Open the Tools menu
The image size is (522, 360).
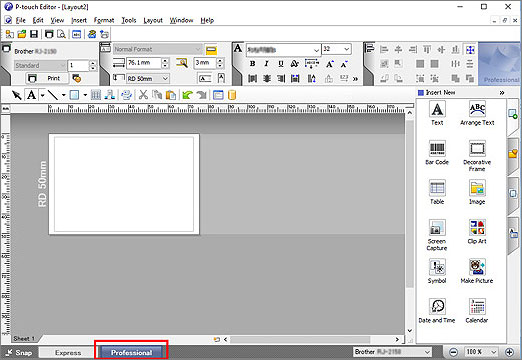pyautogui.click(x=128, y=20)
